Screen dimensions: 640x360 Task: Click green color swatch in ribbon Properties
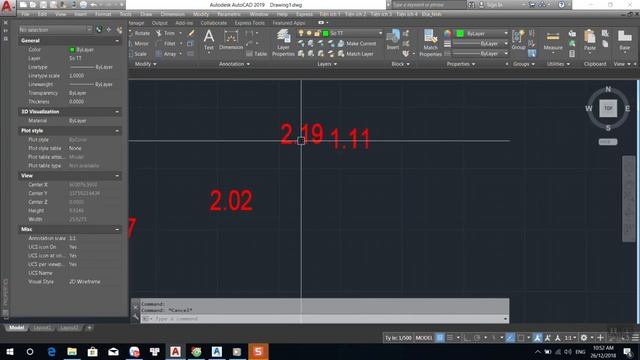point(460,33)
